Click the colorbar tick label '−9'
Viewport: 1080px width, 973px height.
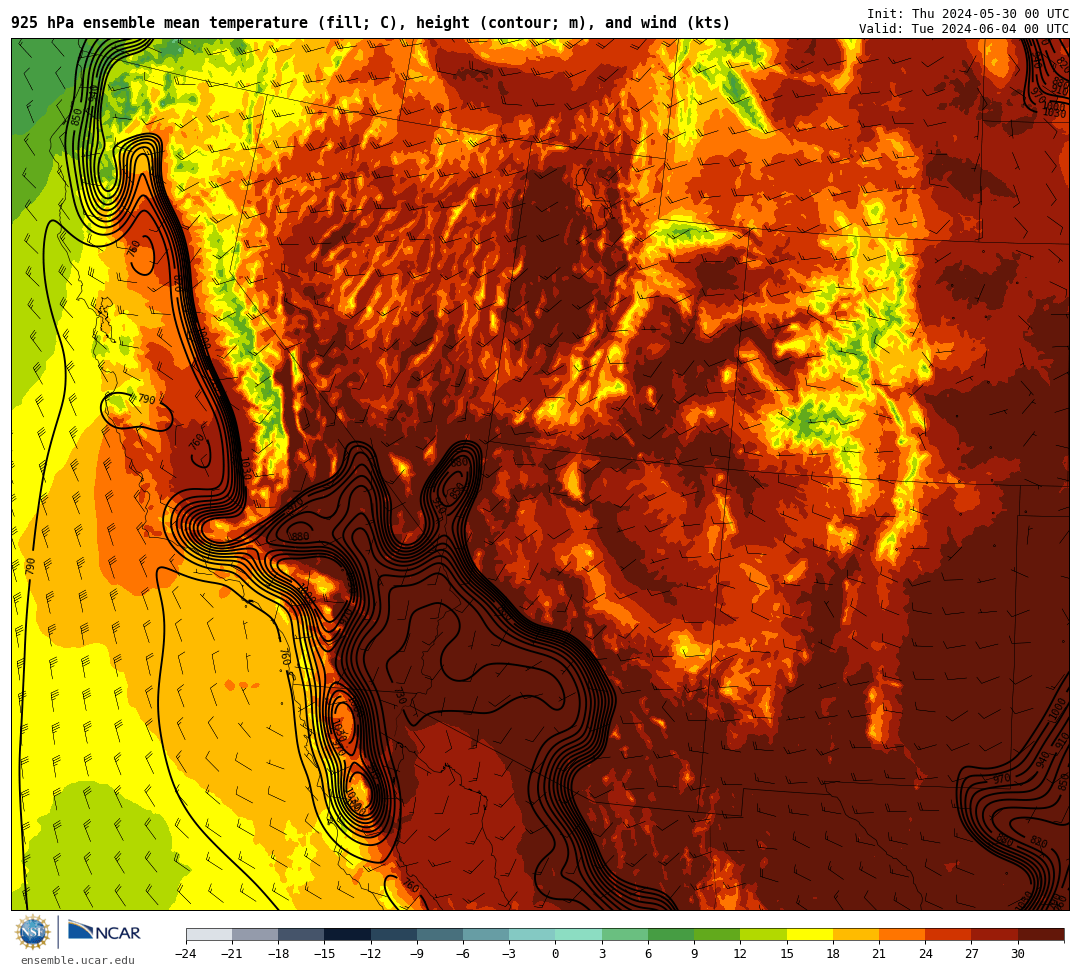coord(417,954)
